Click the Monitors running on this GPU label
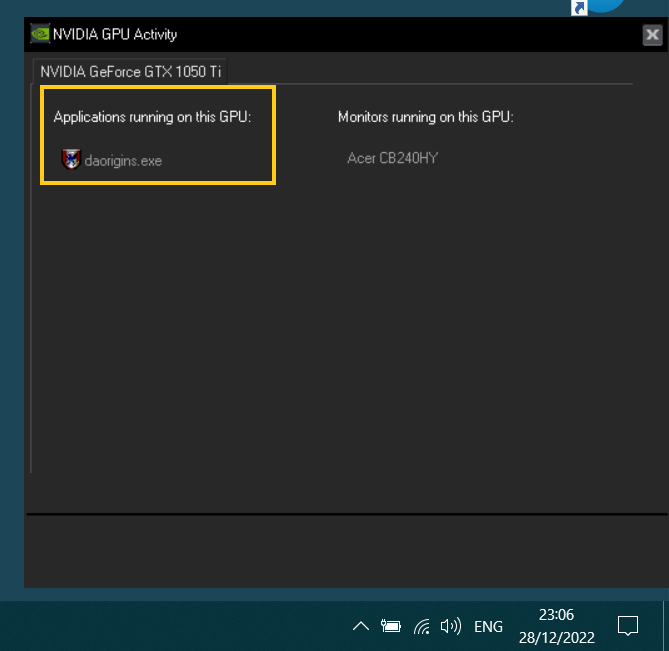Screen dimensions: 669x651 coord(426,117)
